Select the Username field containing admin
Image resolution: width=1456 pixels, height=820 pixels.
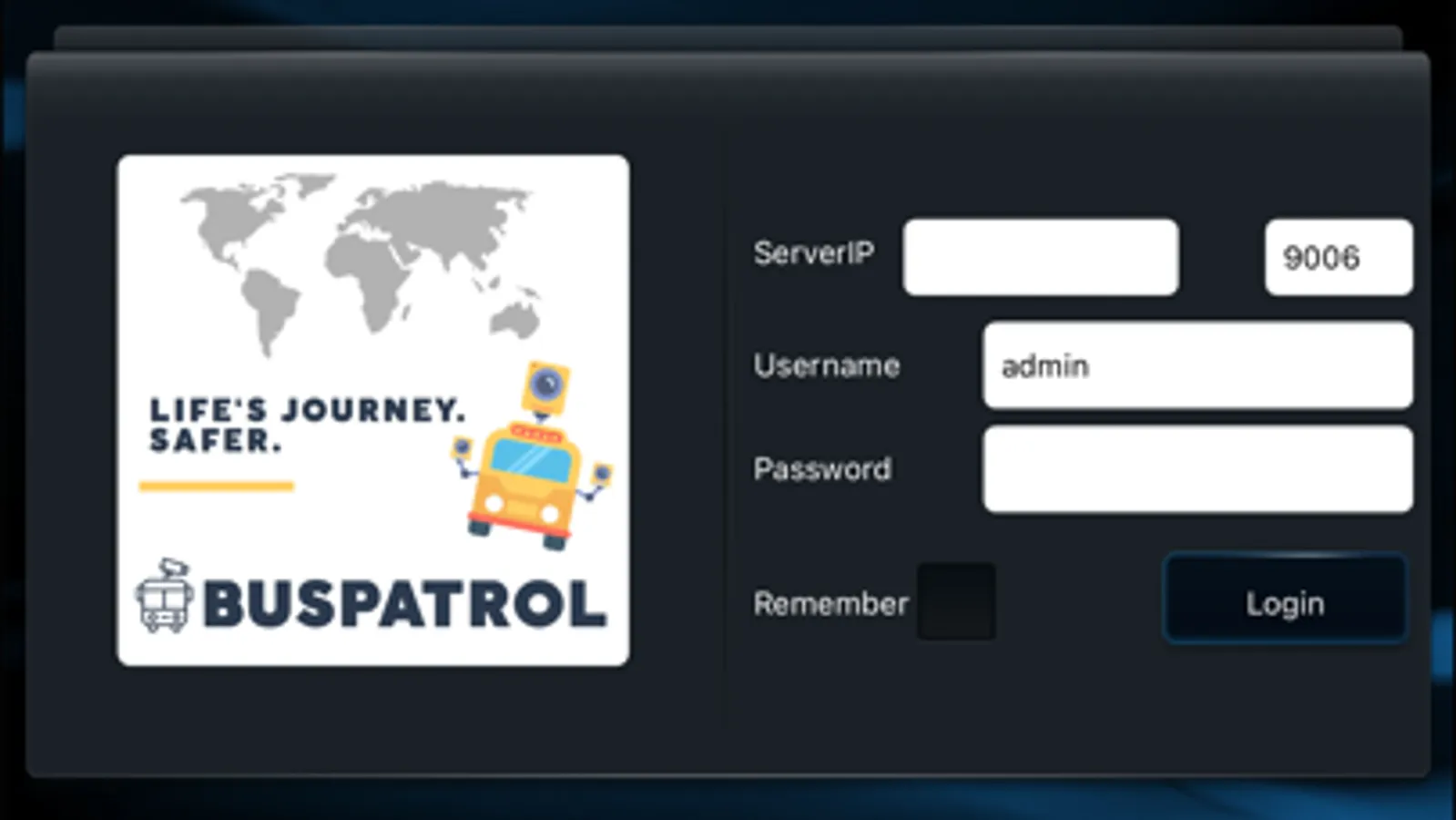1198,365
